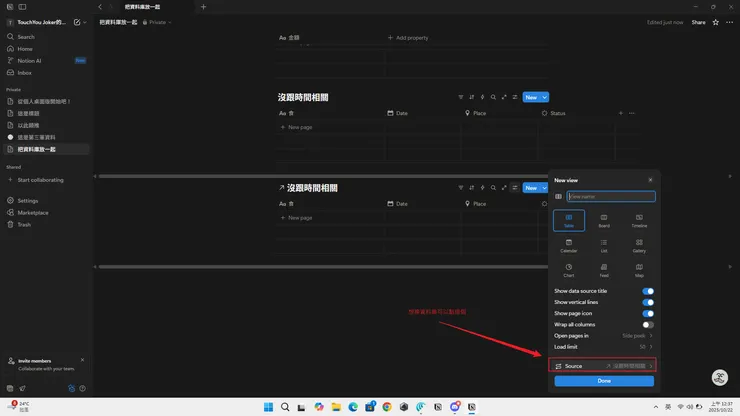Click the view icon beside the View name field
Viewport: 740px width, 416px height.
click(558, 196)
